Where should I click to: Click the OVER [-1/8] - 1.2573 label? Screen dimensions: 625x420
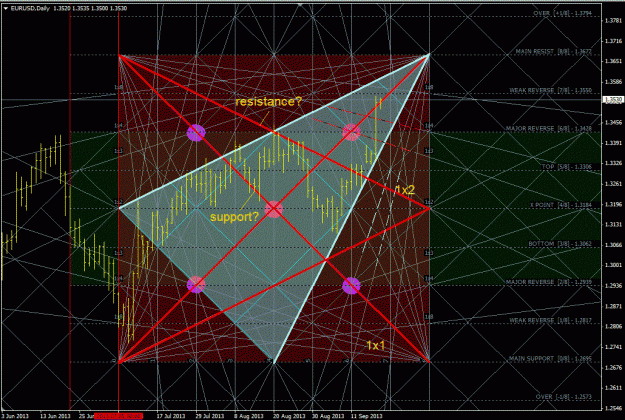(564, 397)
